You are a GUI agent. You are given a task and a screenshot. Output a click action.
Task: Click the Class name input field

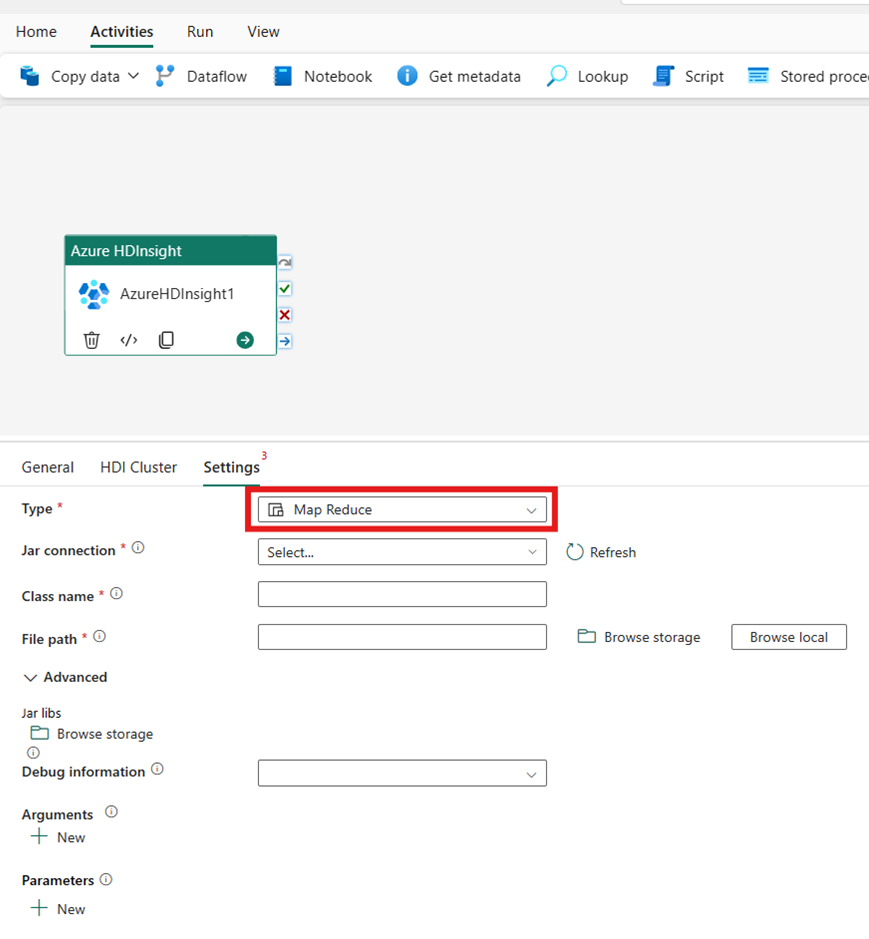tap(402, 594)
